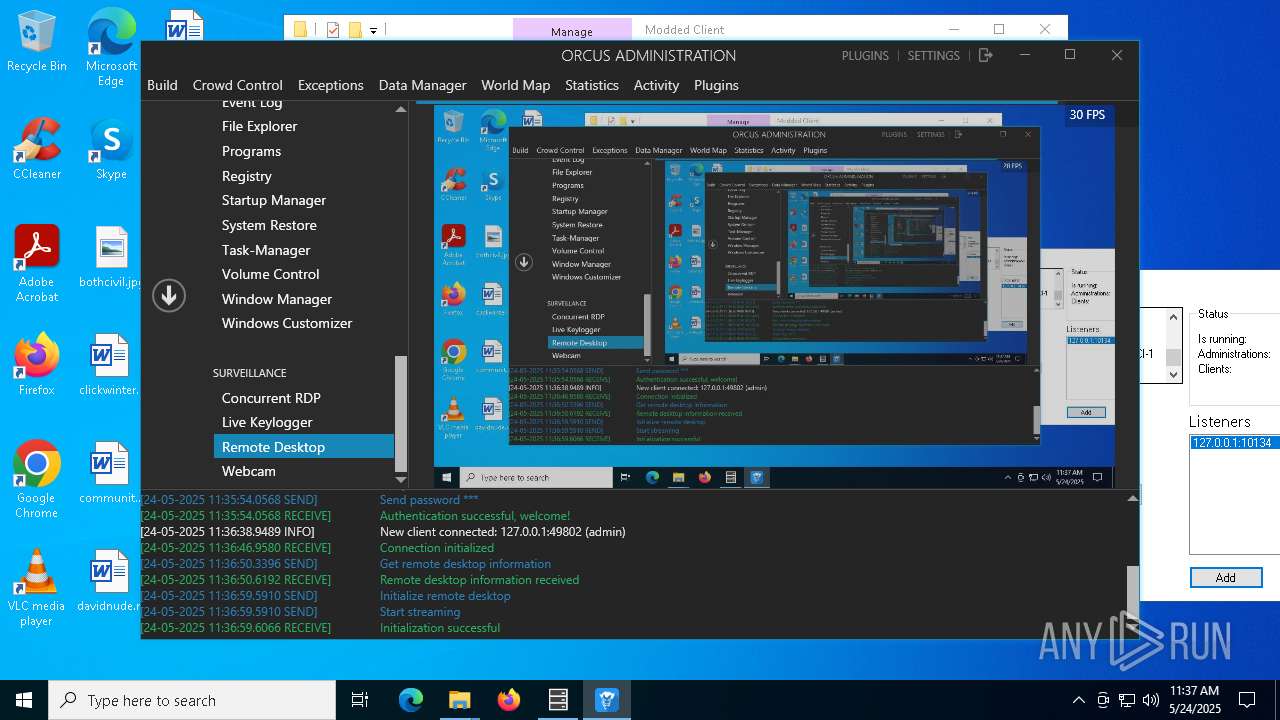Open davidnude Word document on desktop
1280x720 pixels.
111,581
